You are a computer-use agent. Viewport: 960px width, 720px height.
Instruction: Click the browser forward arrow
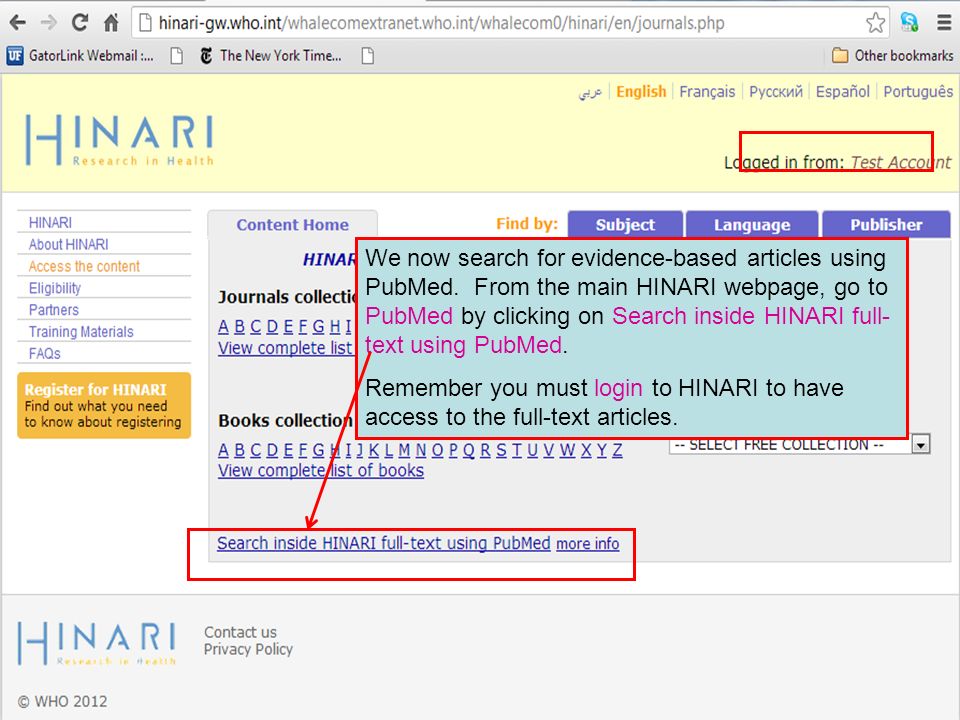[x=48, y=23]
